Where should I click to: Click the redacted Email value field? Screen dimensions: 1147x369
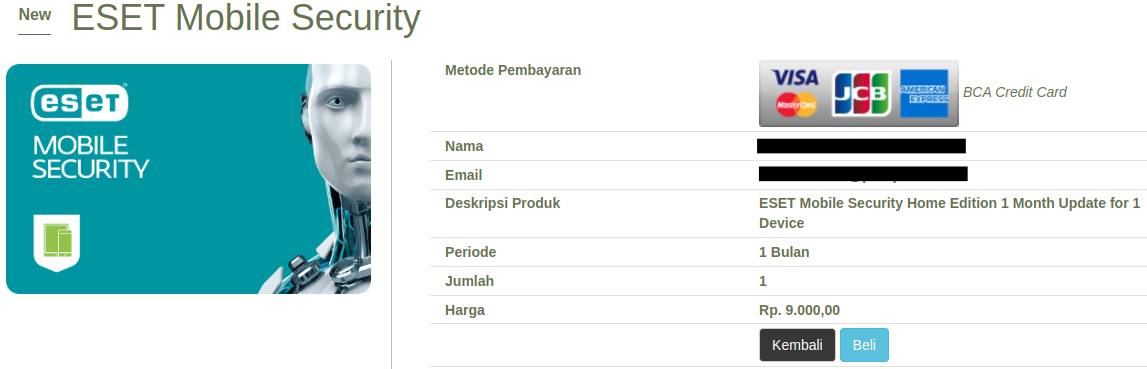[863, 174]
